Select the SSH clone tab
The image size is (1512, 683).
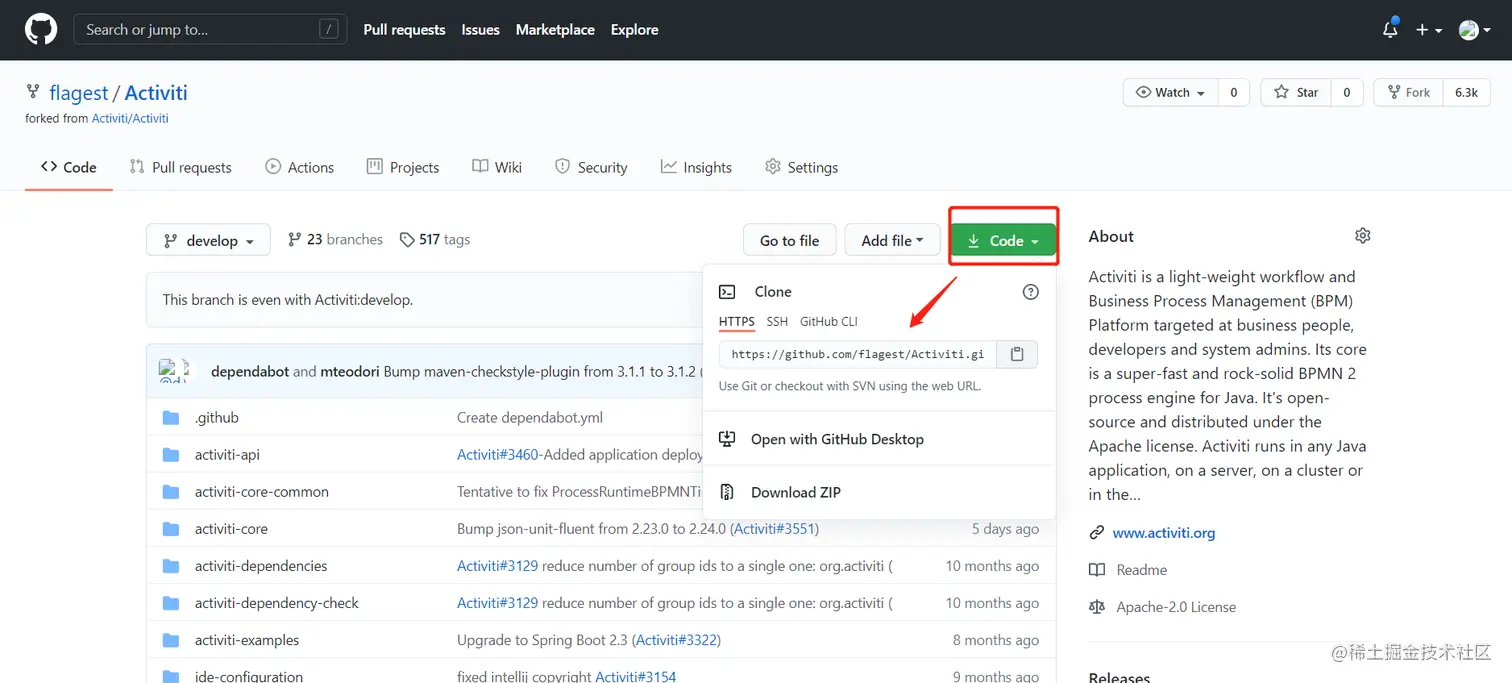777,321
